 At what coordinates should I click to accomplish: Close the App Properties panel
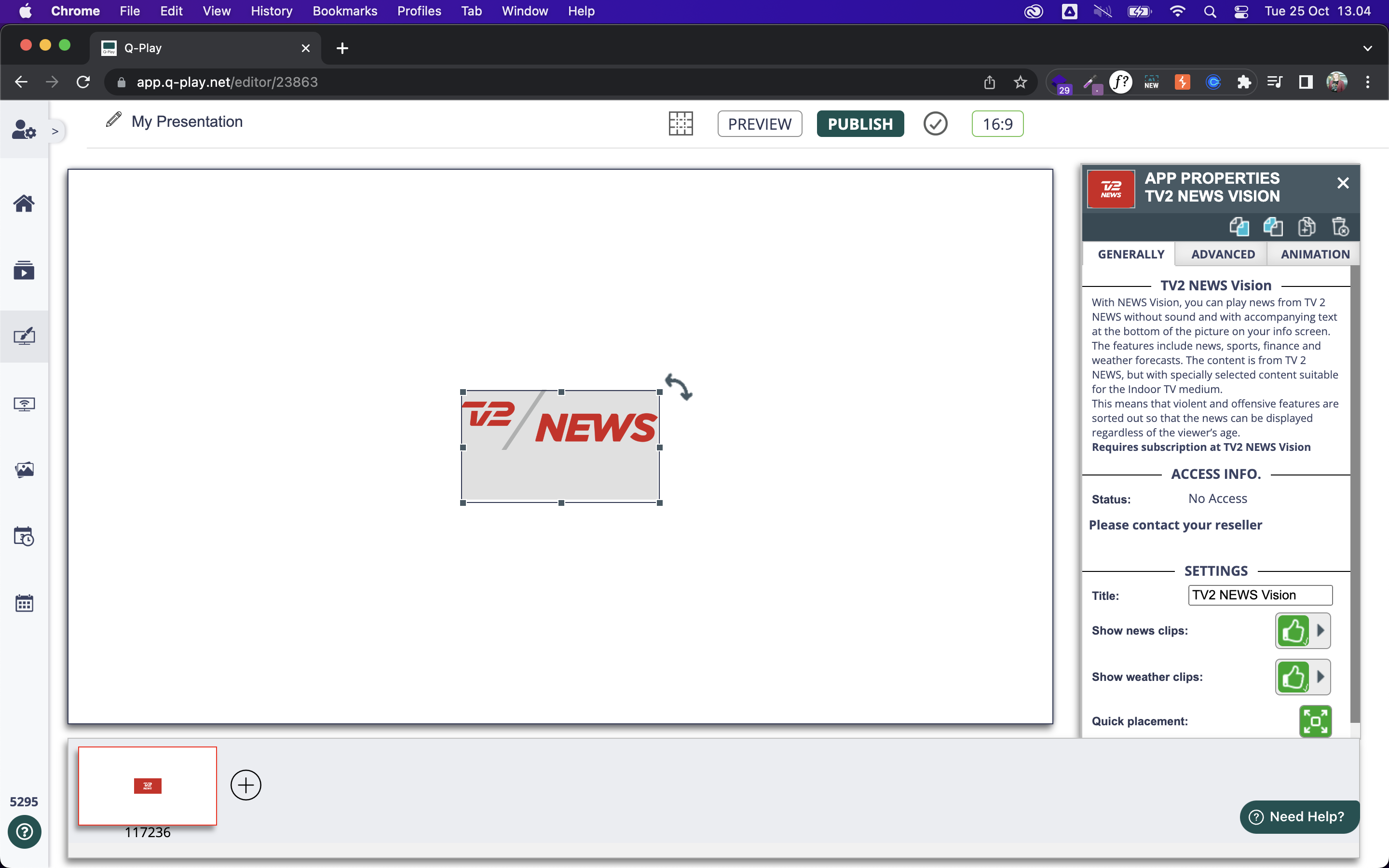click(x=1343, y=183)
